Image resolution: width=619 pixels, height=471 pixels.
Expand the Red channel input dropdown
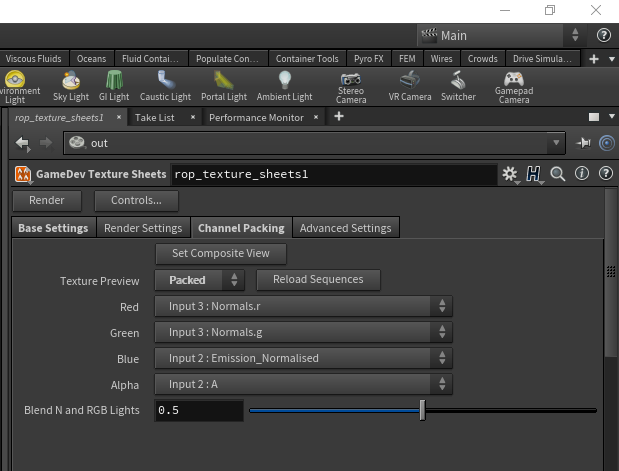pos(303,306)
